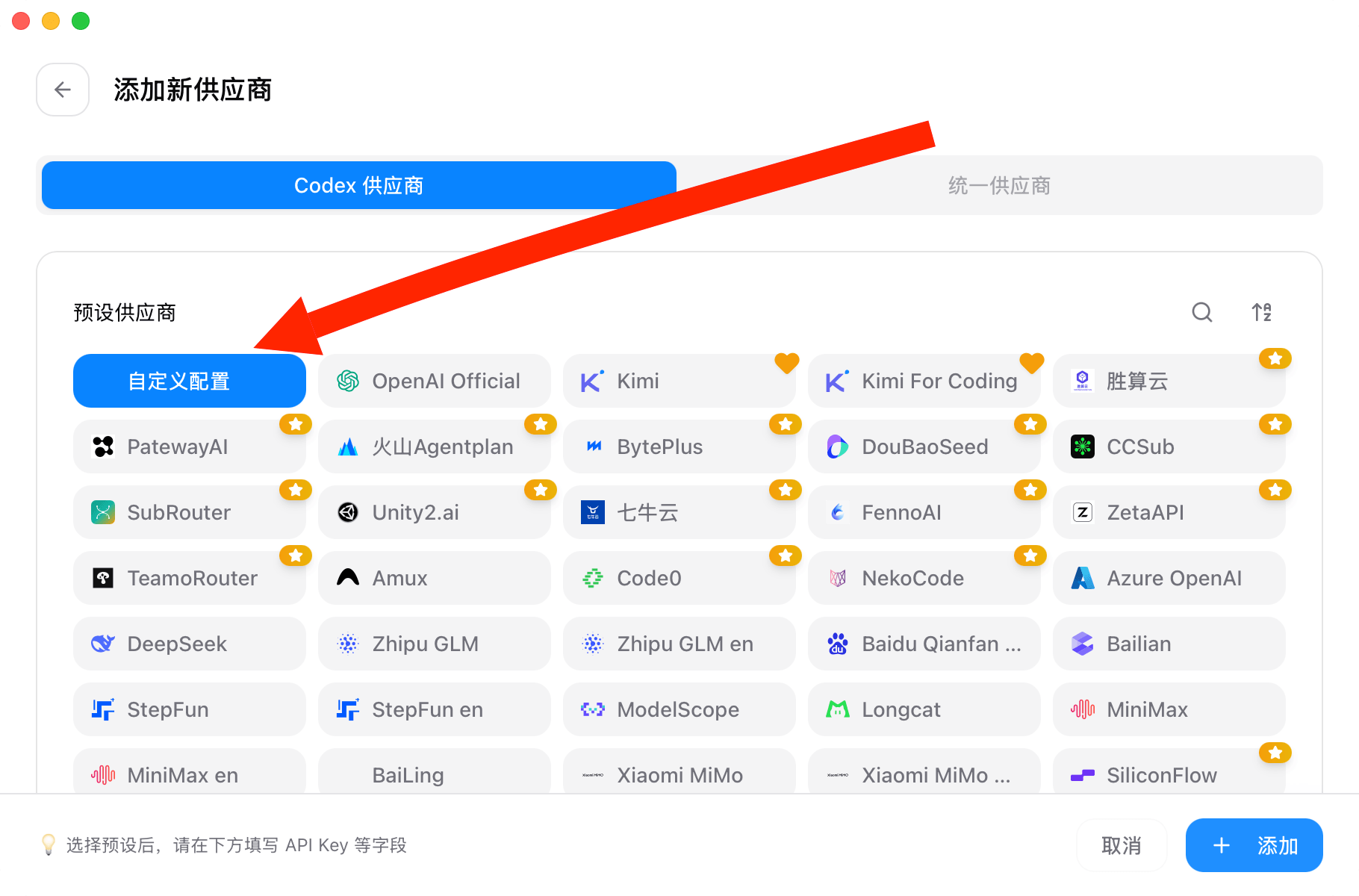Image resolution: width=1359 pixels, height=896 pixels.
Task: Select the ZetaAPI preset
Action: (1169, 512)
